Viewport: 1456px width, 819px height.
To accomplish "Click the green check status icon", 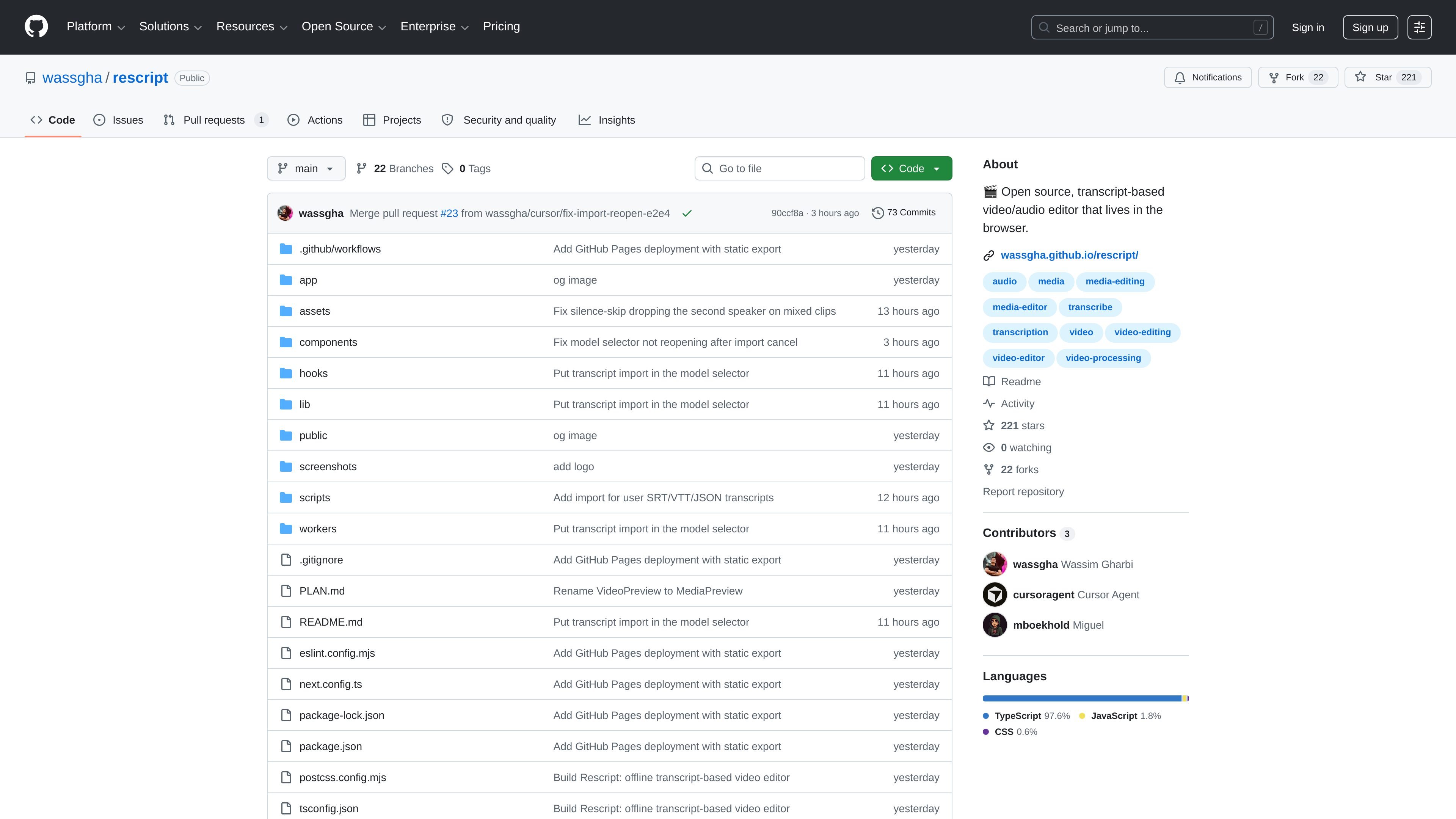I will [687, 213].
